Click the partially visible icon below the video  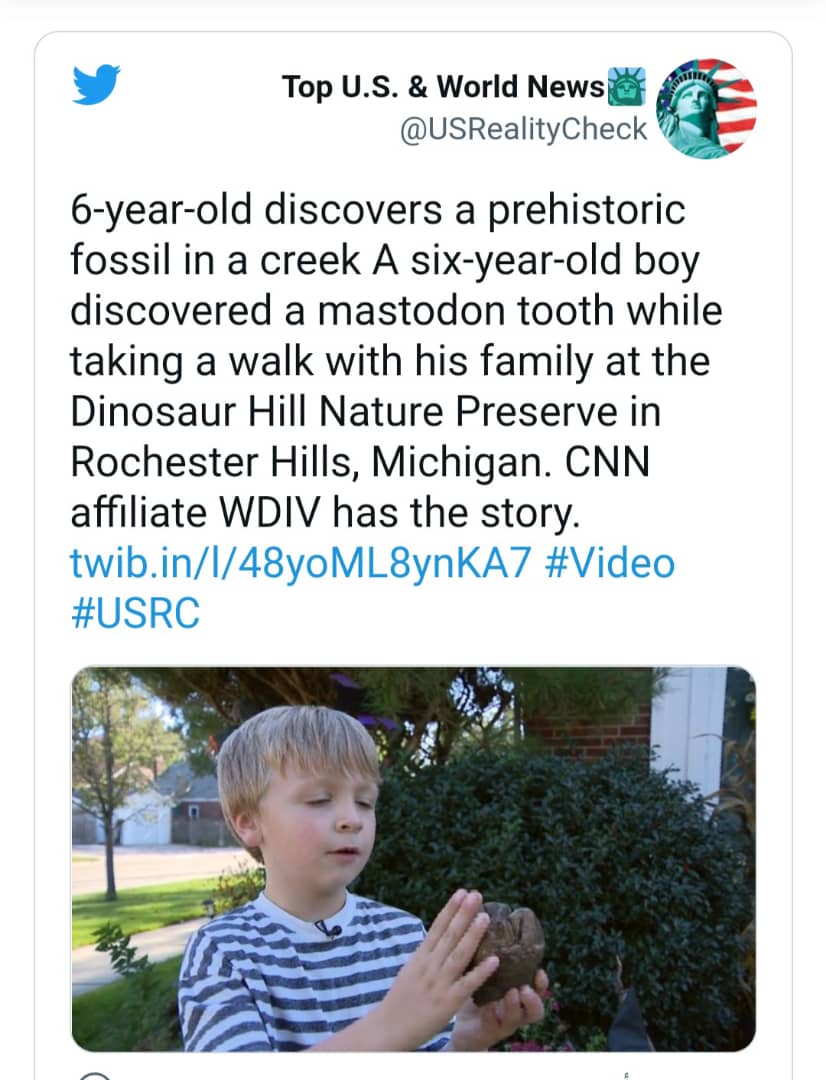pyautogui.click(x=95, y=1075)
